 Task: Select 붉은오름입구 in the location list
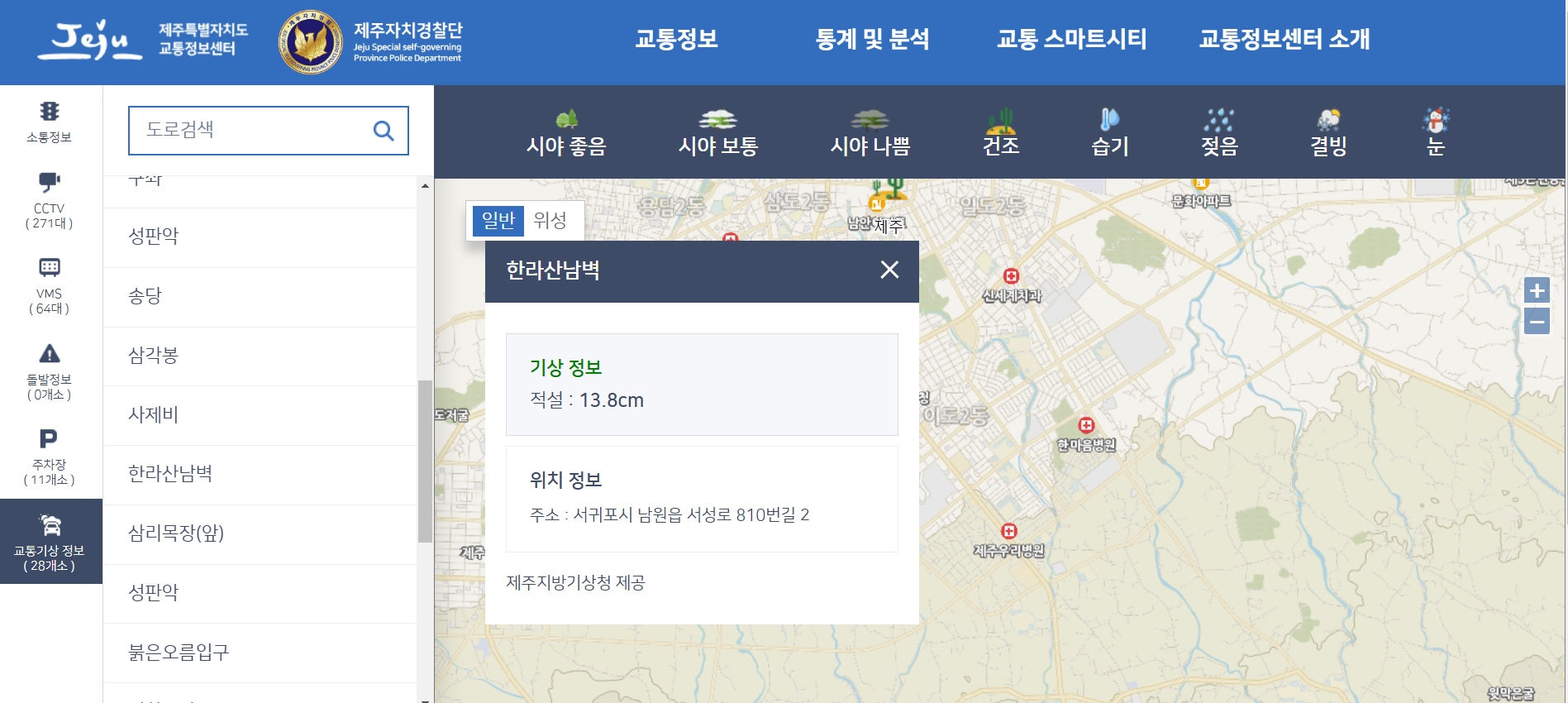click(260, 653)
